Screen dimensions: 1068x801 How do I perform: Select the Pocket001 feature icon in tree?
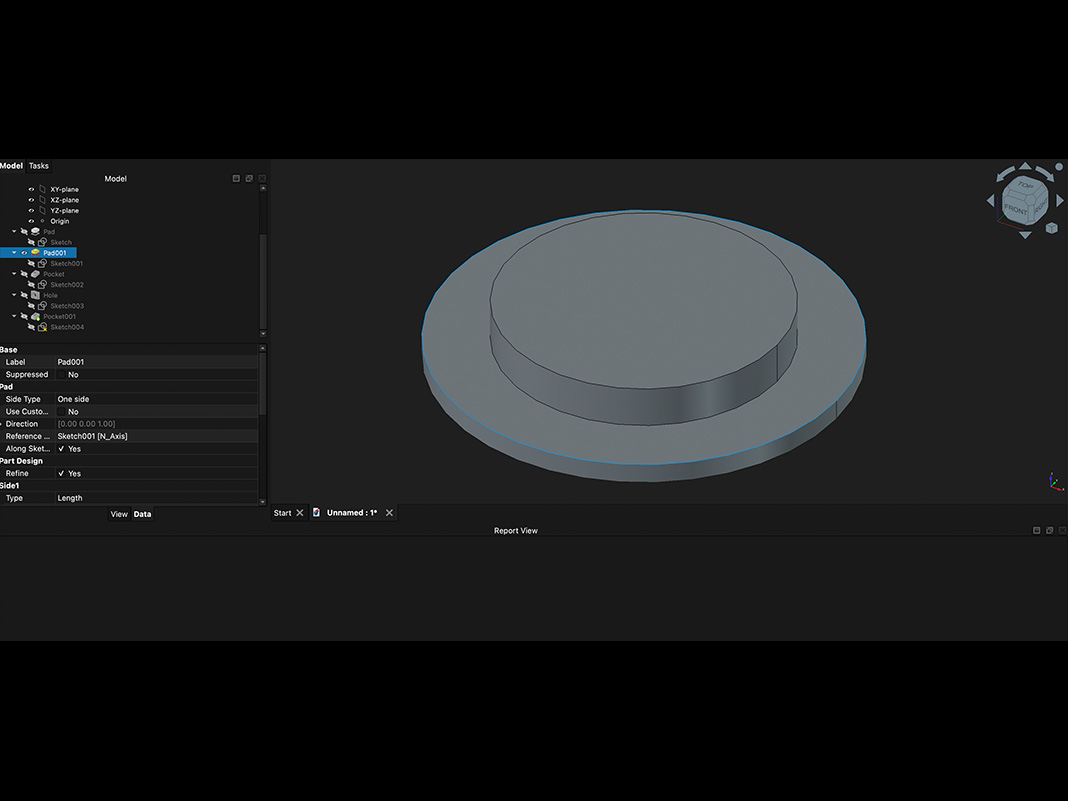(35, 317)
